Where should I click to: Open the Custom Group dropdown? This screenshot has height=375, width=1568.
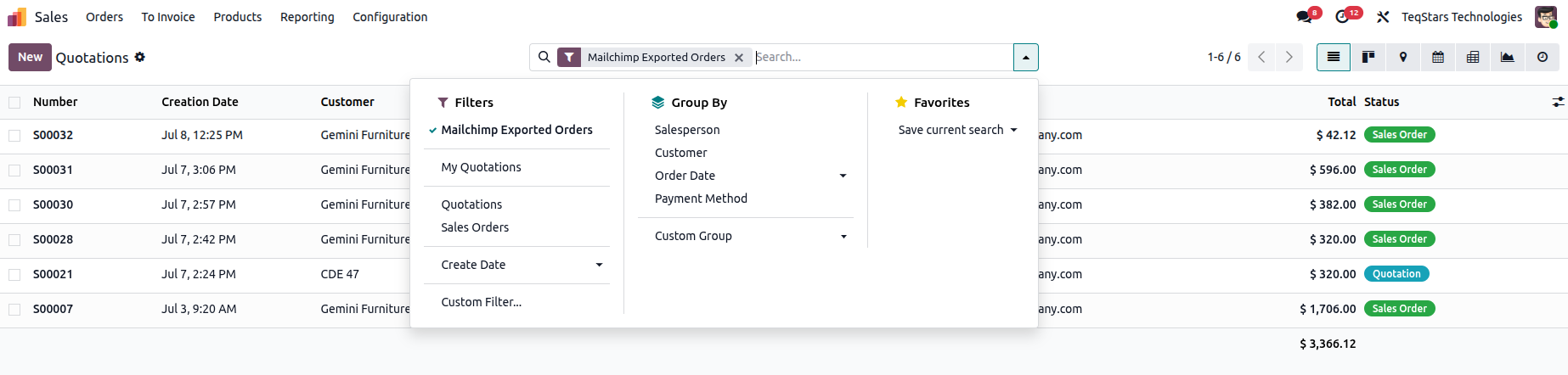click(x=746, y=236)
